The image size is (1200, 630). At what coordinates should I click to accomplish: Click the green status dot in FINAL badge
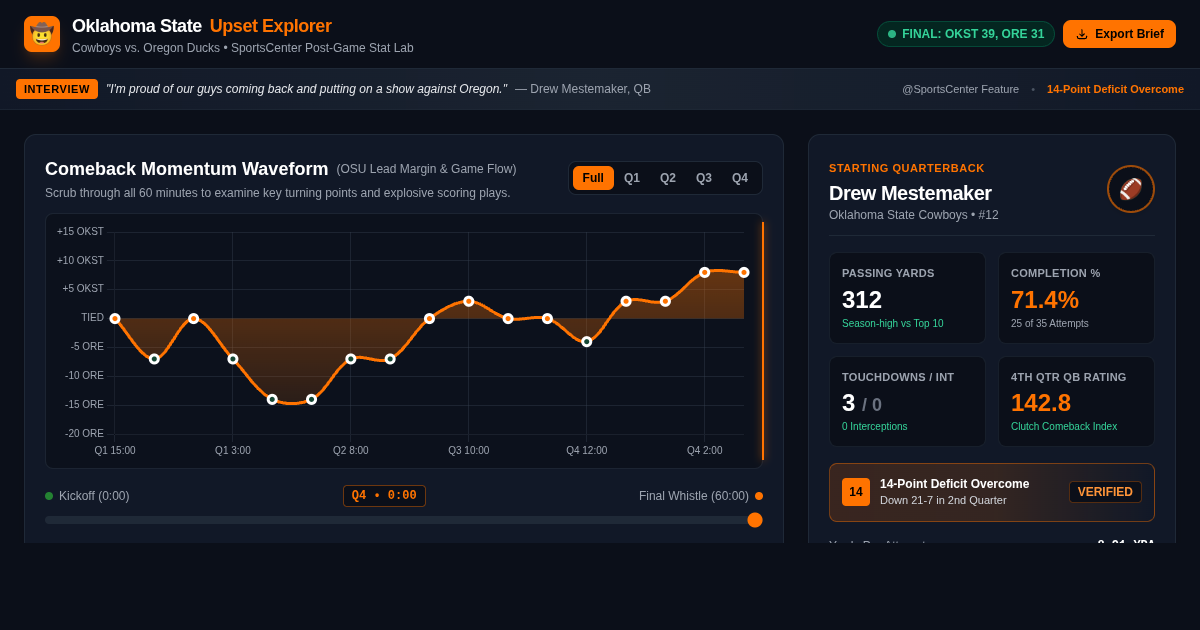(892, 34)
